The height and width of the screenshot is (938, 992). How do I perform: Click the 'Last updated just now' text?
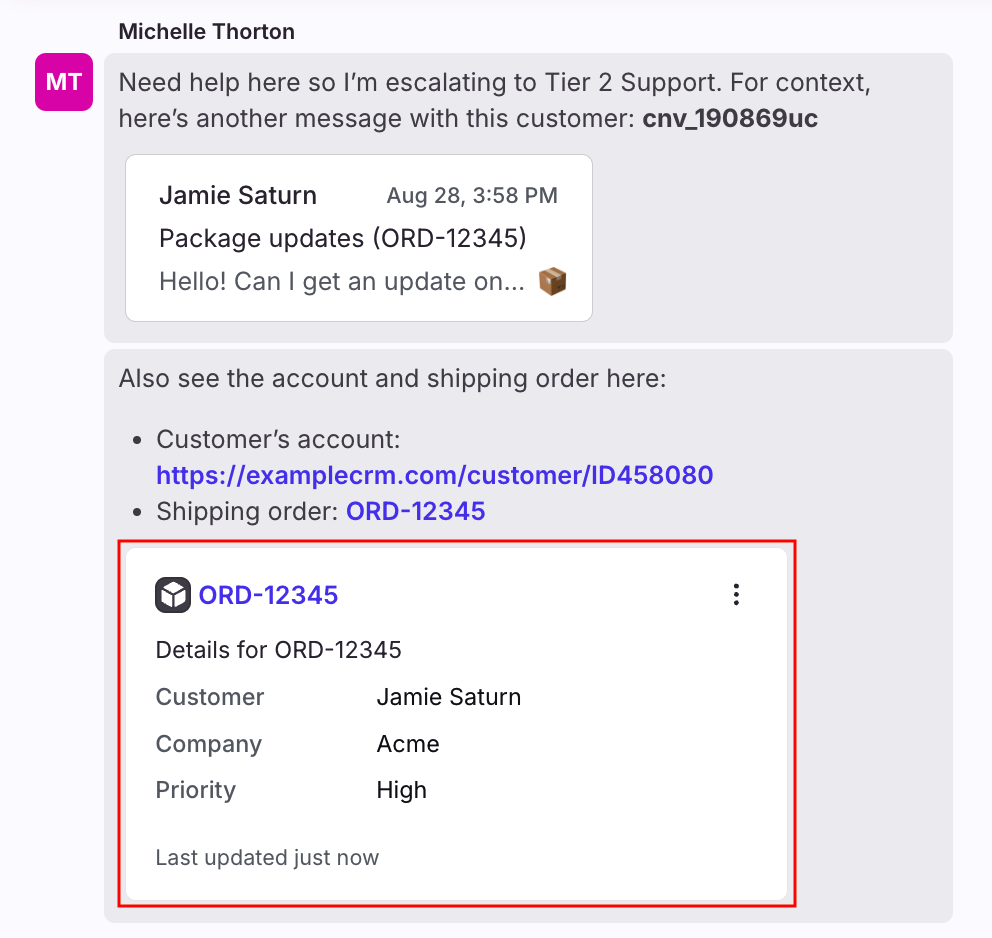coord(267,858)
